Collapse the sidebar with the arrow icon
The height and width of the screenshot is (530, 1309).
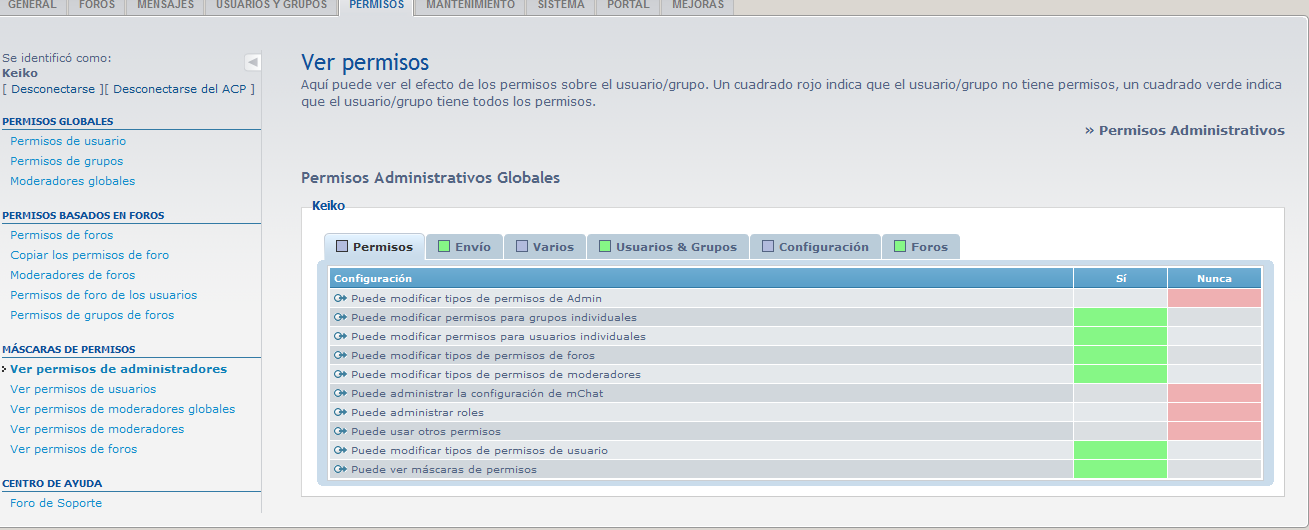click(x=253, y=62)
